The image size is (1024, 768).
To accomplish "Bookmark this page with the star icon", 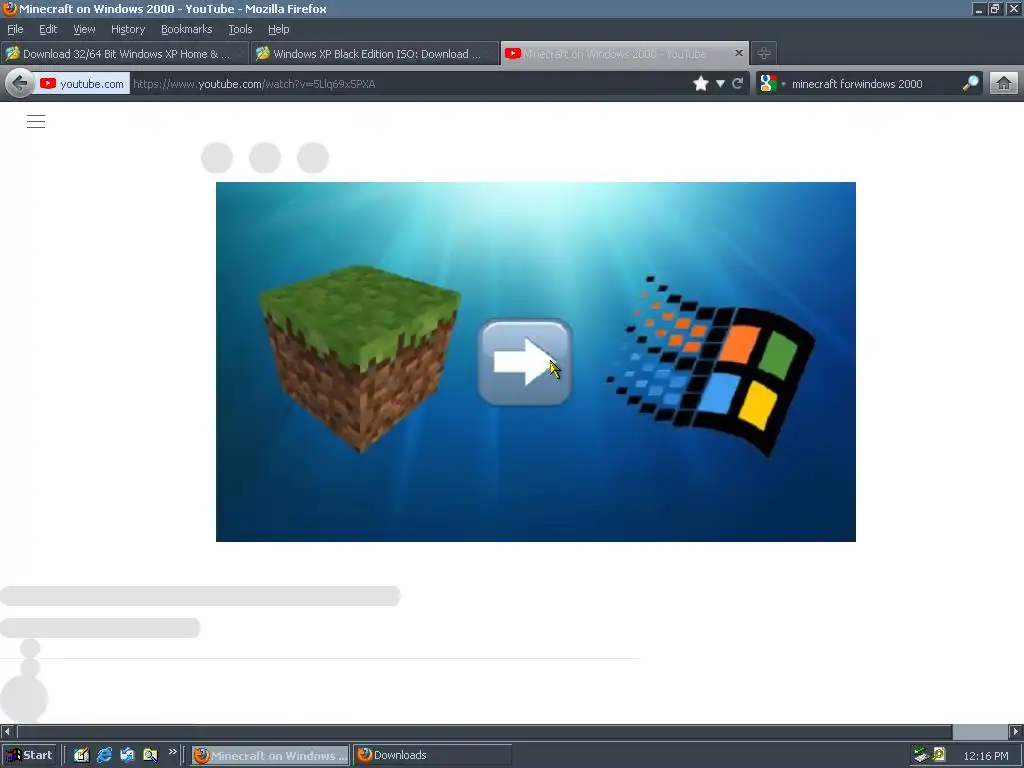I will pyautogui.click(x=701, y=84).
